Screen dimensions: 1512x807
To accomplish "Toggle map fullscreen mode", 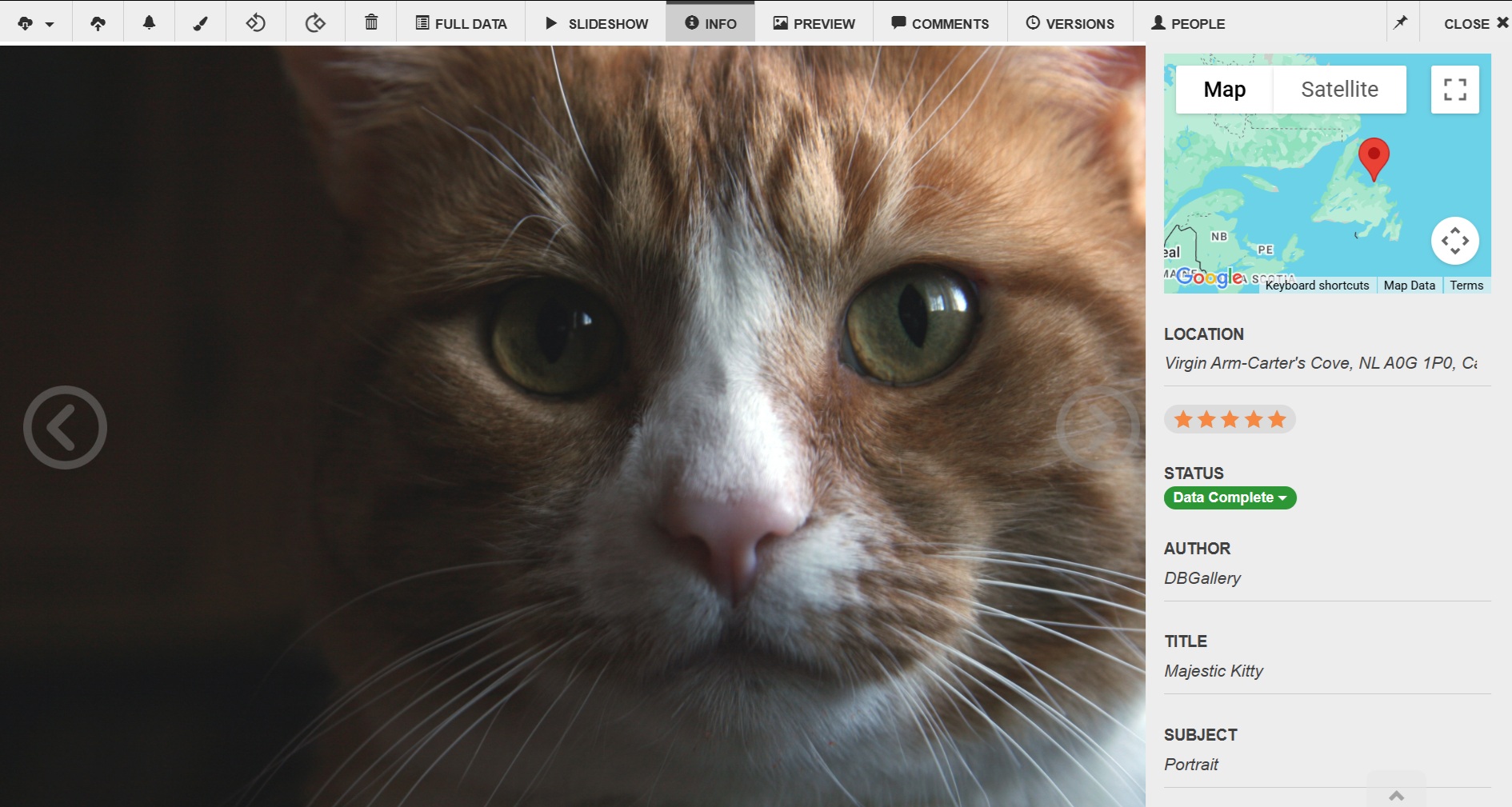I will pyautogui.click(x=1454, y=89).
